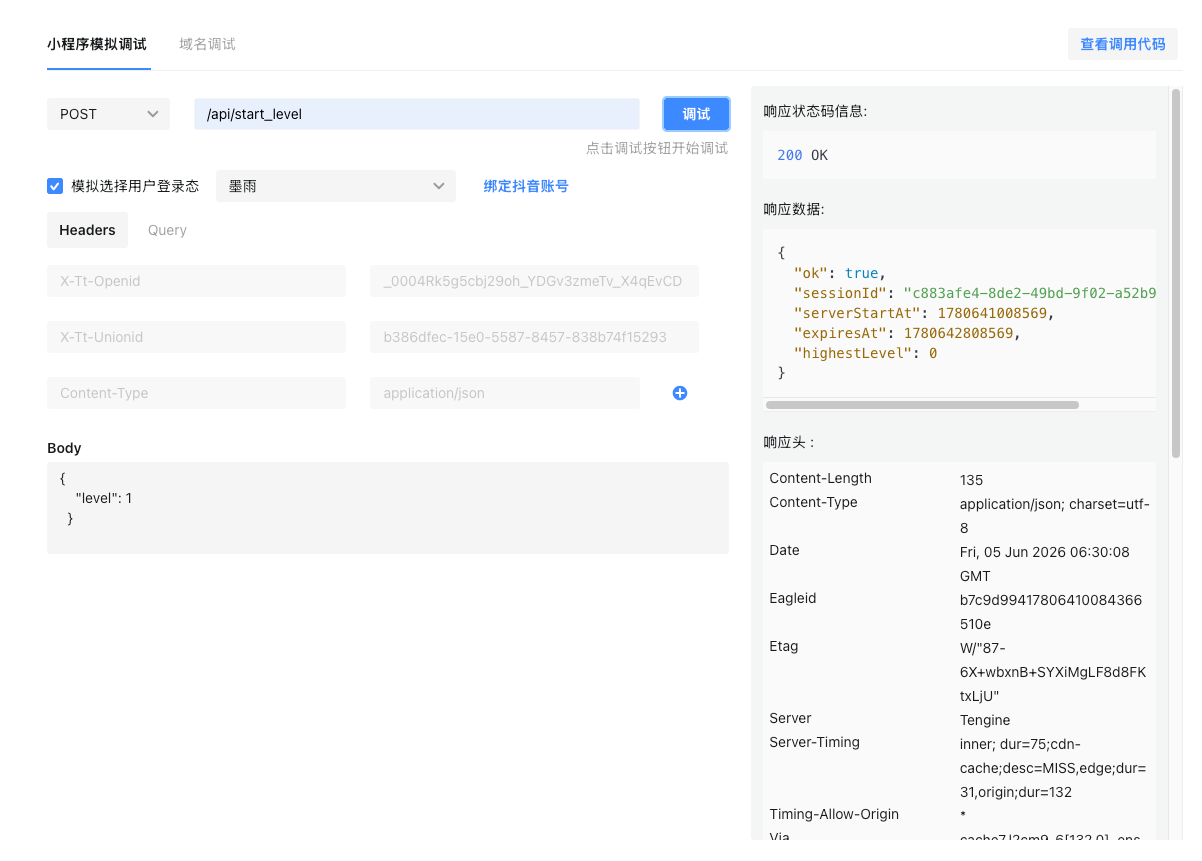Image resolution: width=1202 pixels, height=861 pixels.
Task: Click the 调试 button
Action: [696, 114]
